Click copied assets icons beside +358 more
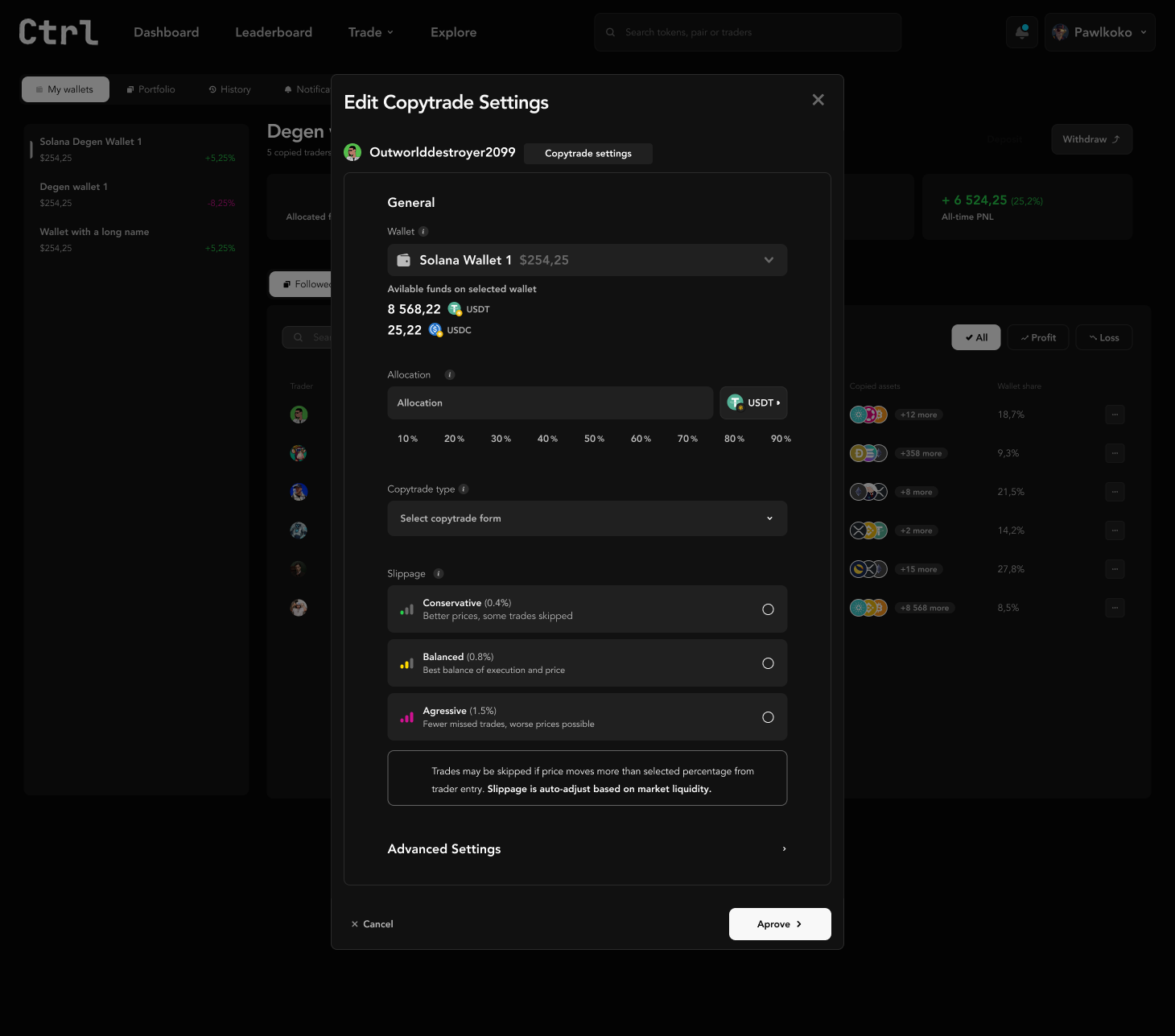This screenshot has height=1036, width=1175. (868, 453)
